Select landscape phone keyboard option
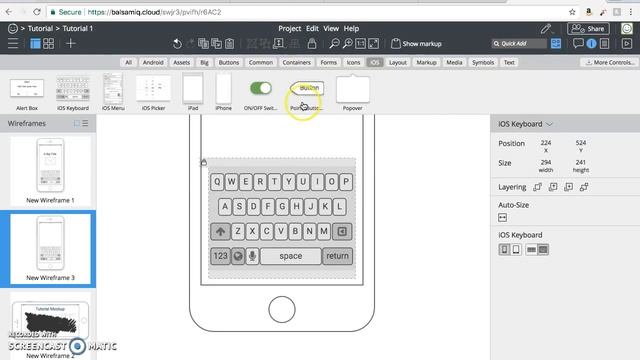Image resolution: width=640 pixels, height=360 pixels. click(x=516, y=249)
